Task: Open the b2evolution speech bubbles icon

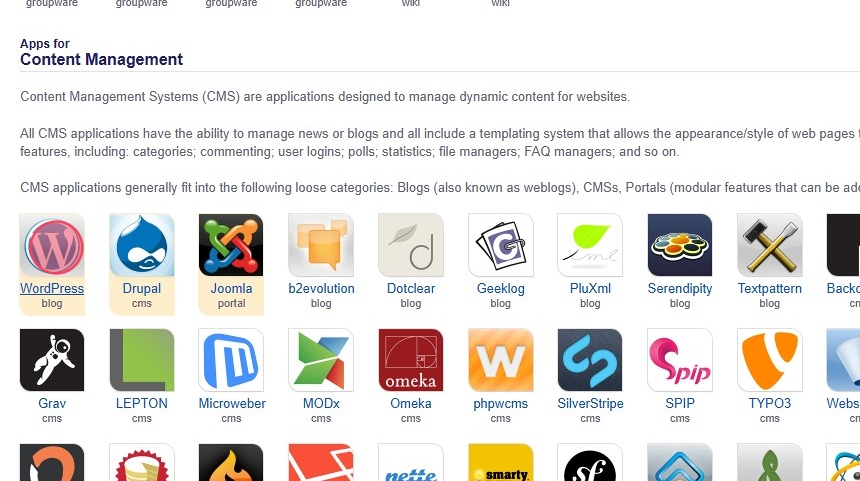Action: [x=321, y=245]
